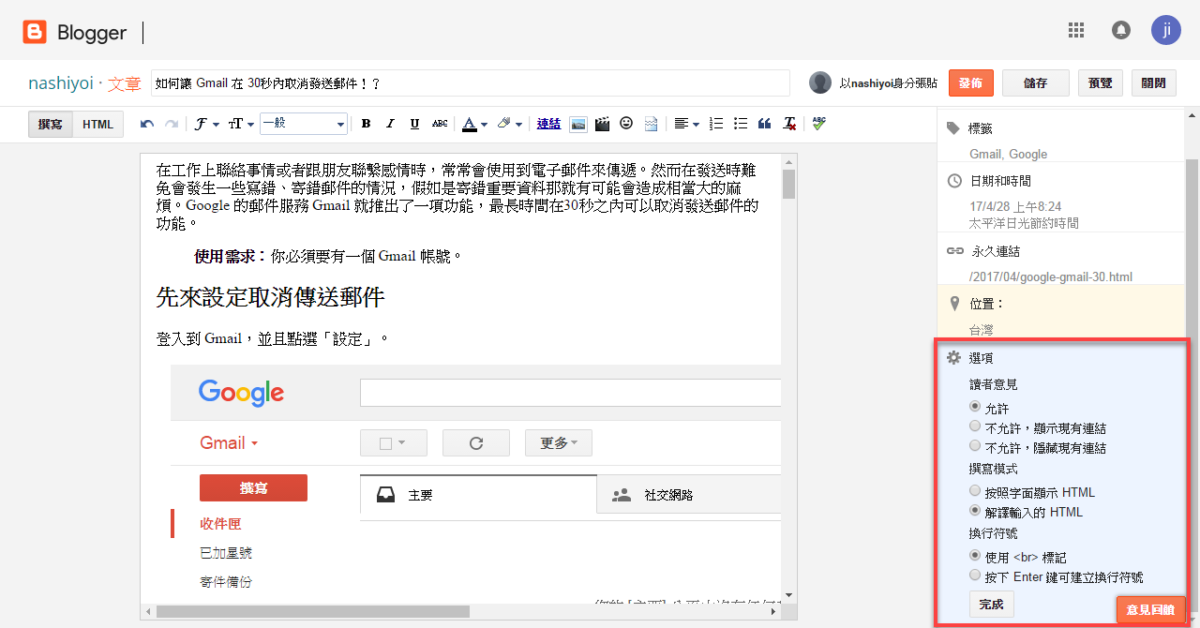Click the location pin icon

[954, 303]
